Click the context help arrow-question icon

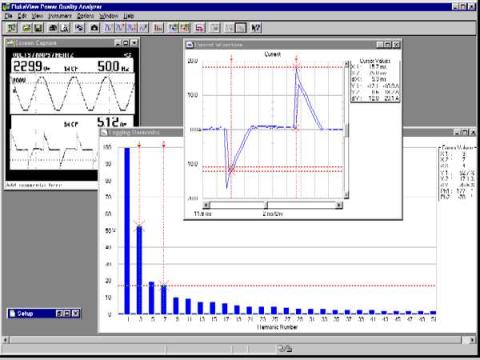(256, 28)
